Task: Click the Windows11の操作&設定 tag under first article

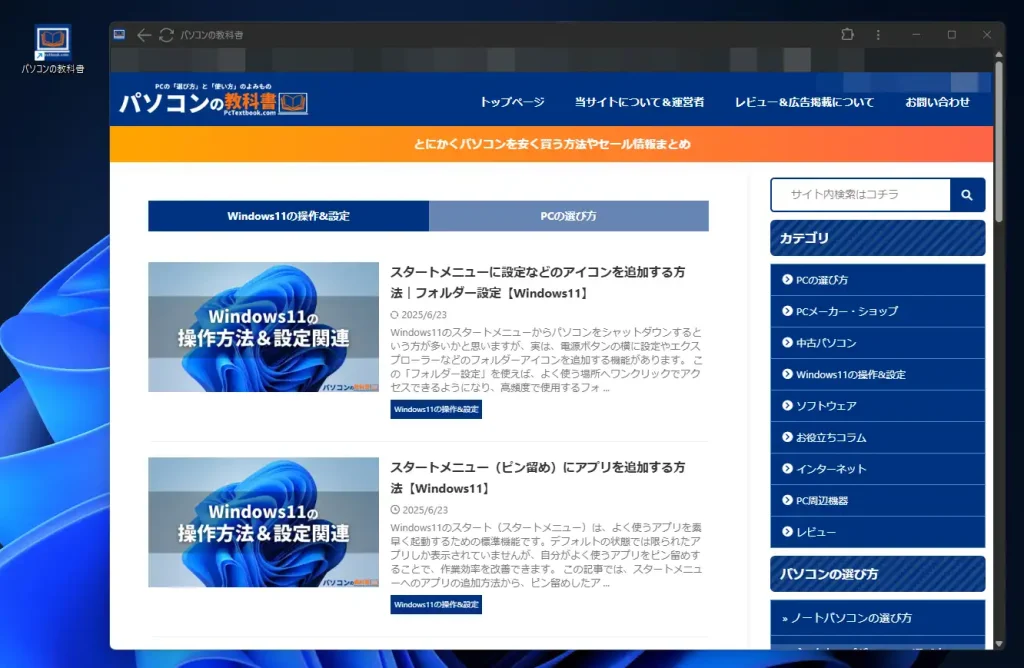Action: pos(436,409)
